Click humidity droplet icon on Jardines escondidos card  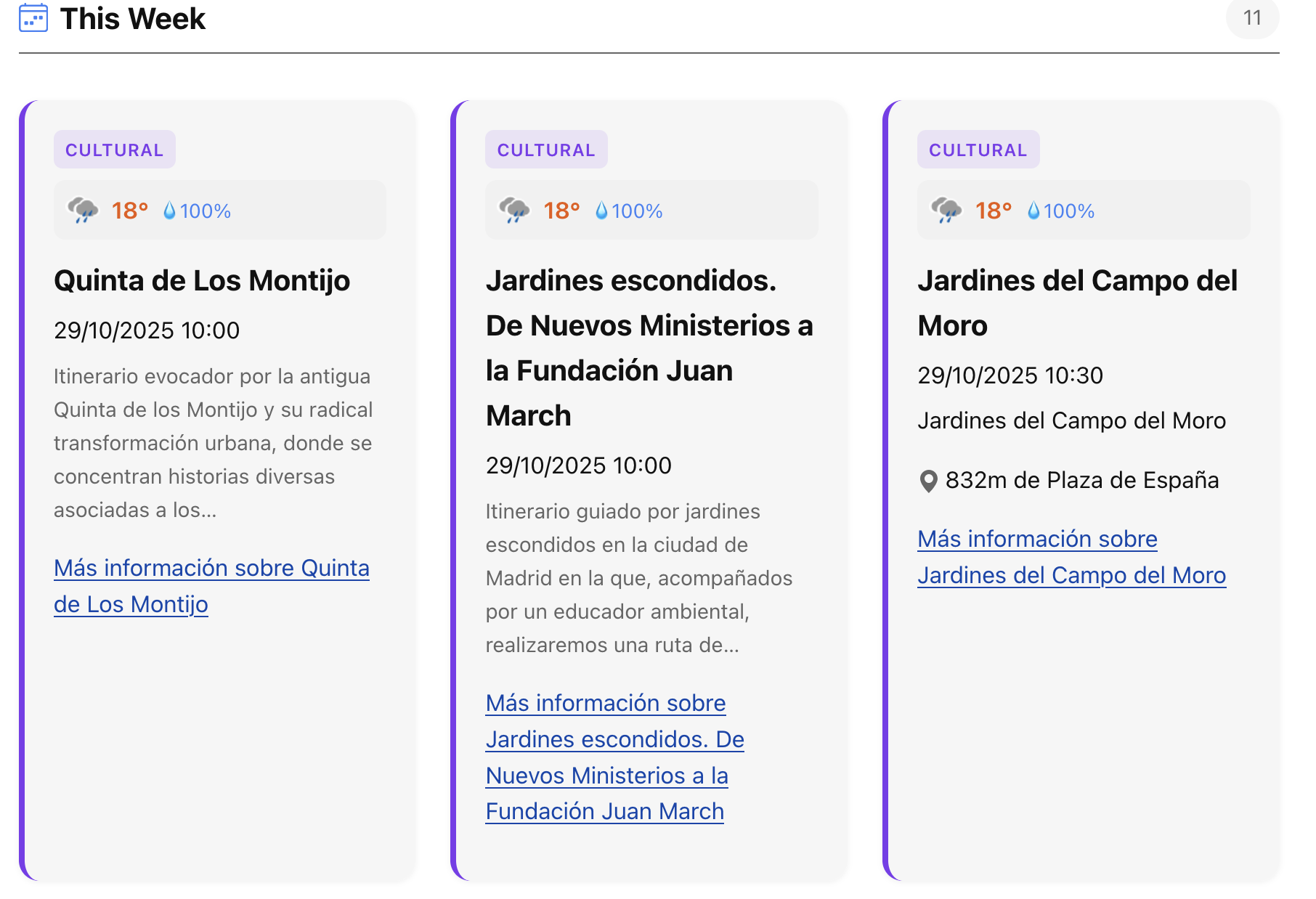click(x=601, y=211)
